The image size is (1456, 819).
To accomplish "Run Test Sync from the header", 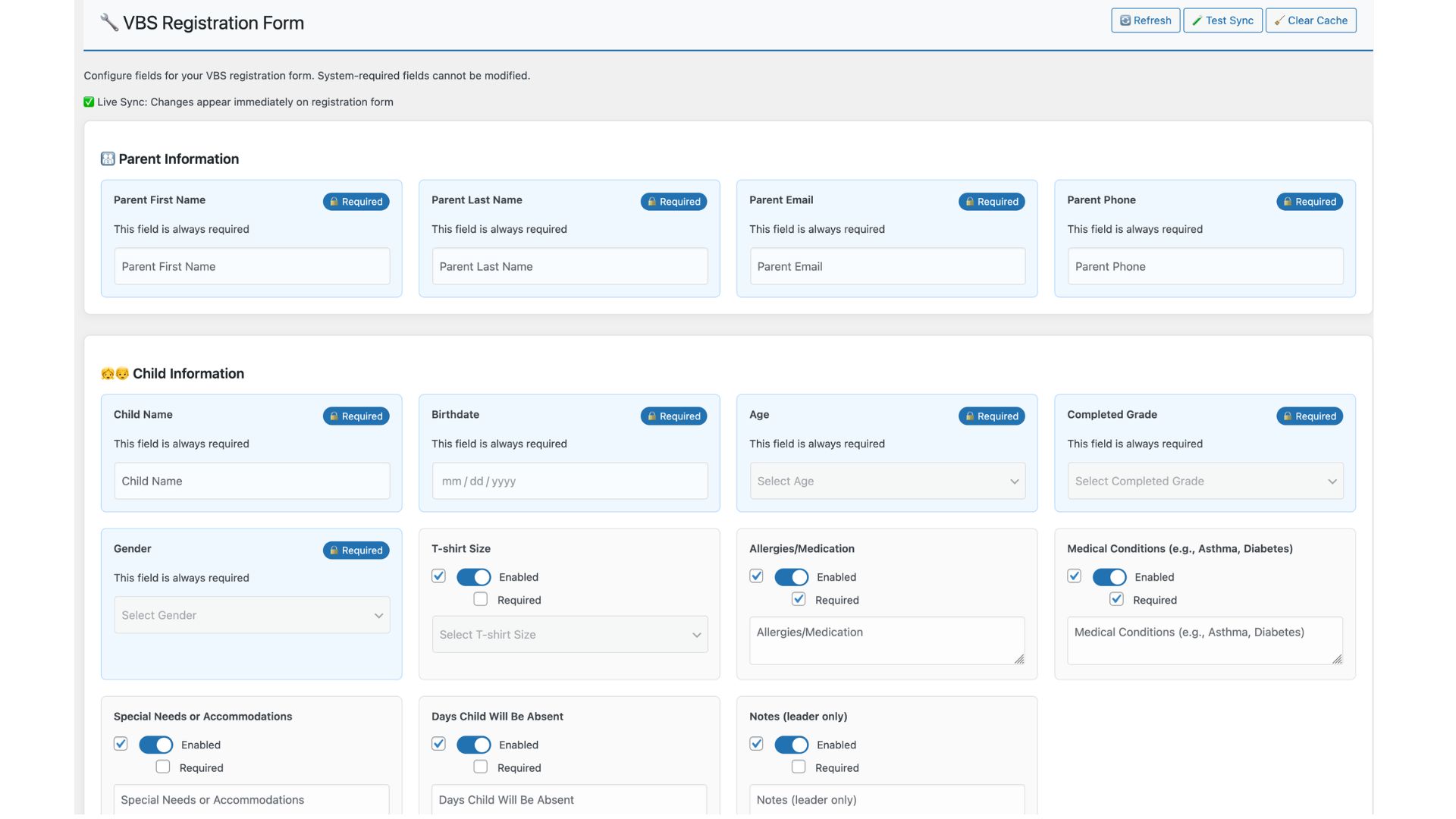I will click(1222, 20).
